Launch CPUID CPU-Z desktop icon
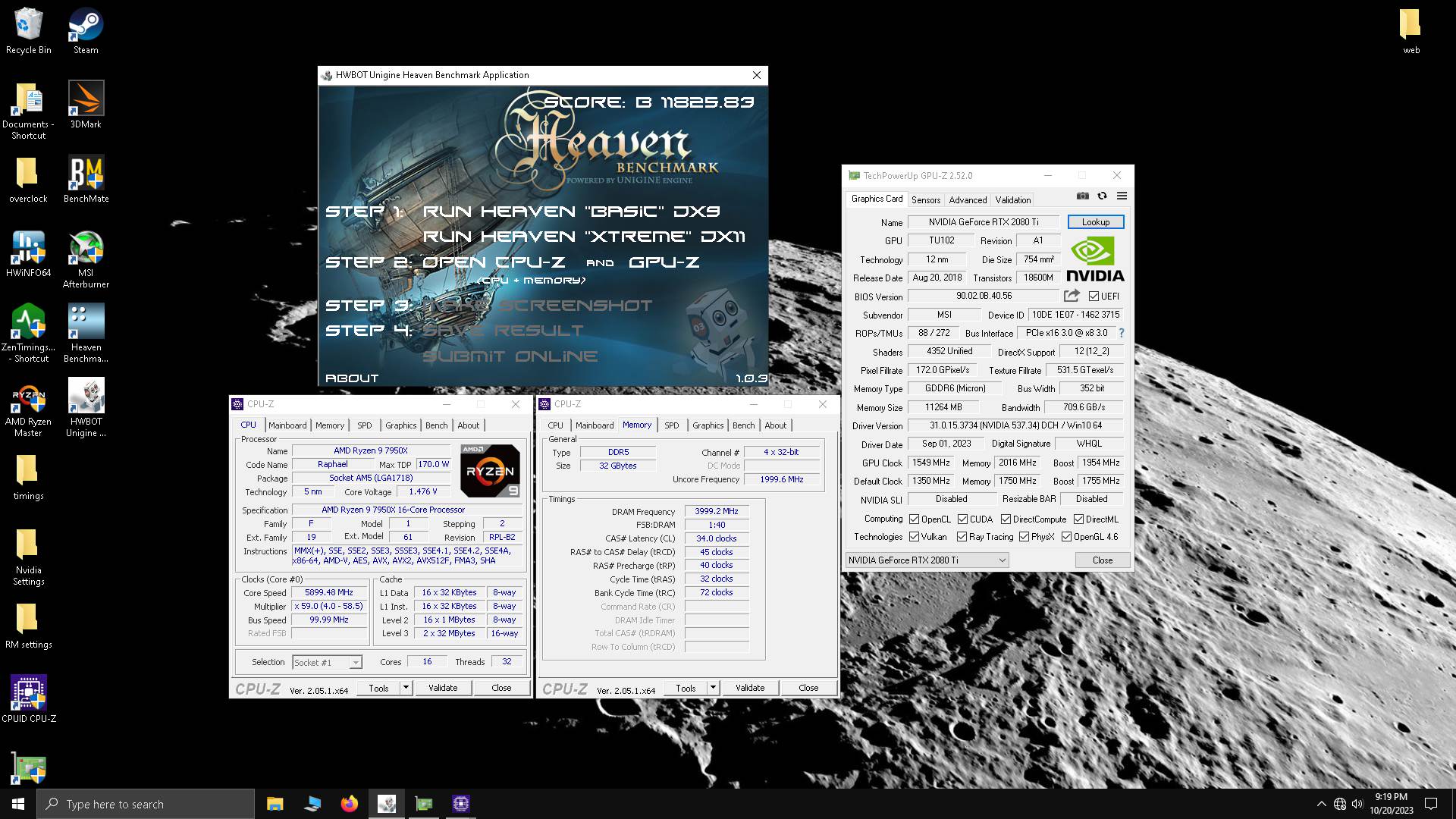The width and height of the screenshot is (1456, 819). coord(29,699)
